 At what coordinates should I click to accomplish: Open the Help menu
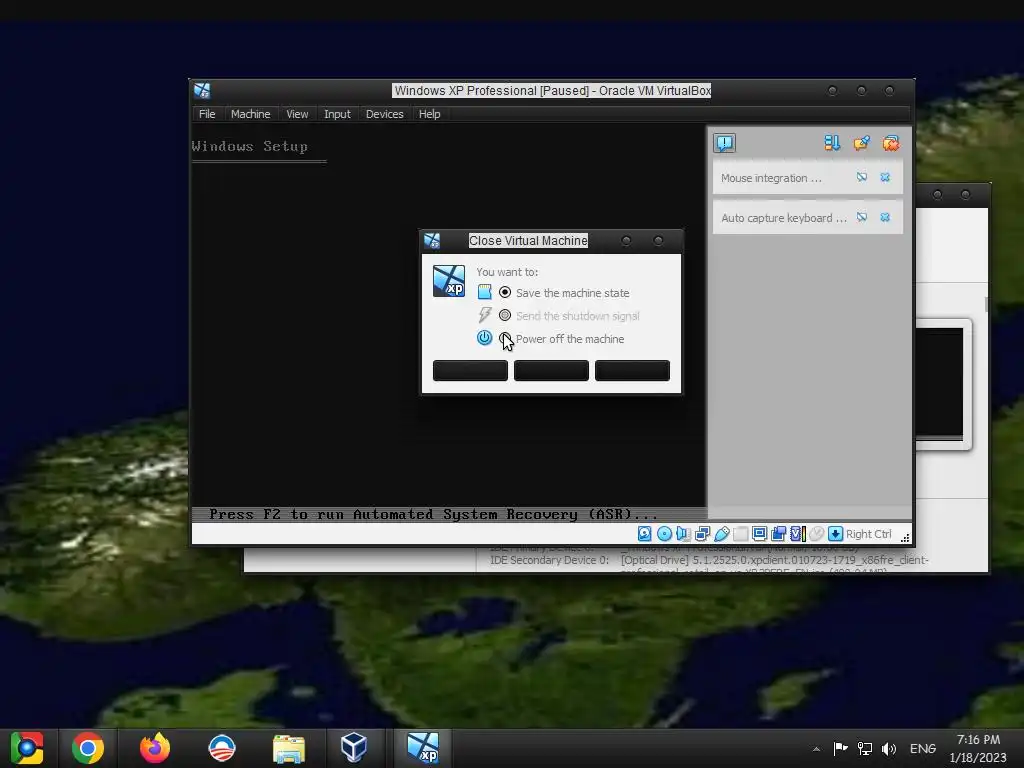click(x=430, y=114)
